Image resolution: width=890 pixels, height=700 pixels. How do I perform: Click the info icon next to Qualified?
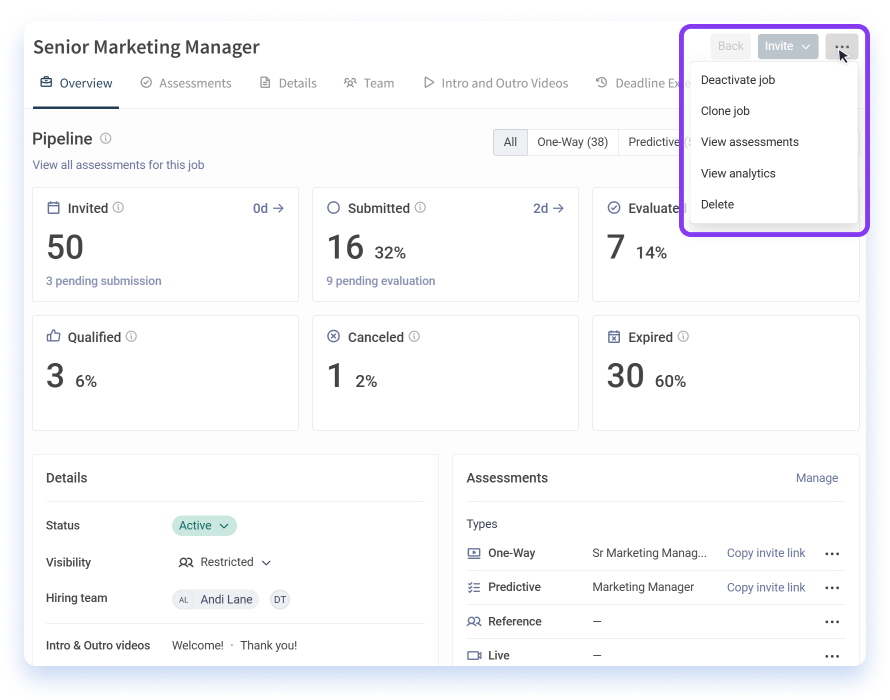pos(131,336)
